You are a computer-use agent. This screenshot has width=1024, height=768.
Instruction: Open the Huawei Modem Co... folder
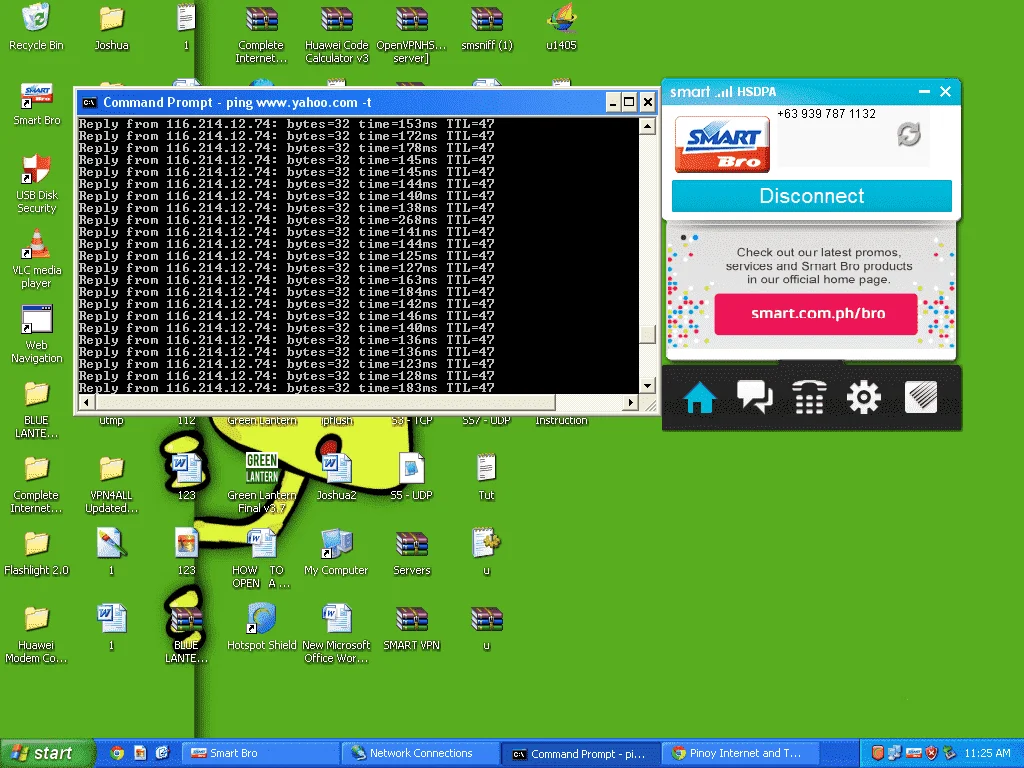click(37, 635)
